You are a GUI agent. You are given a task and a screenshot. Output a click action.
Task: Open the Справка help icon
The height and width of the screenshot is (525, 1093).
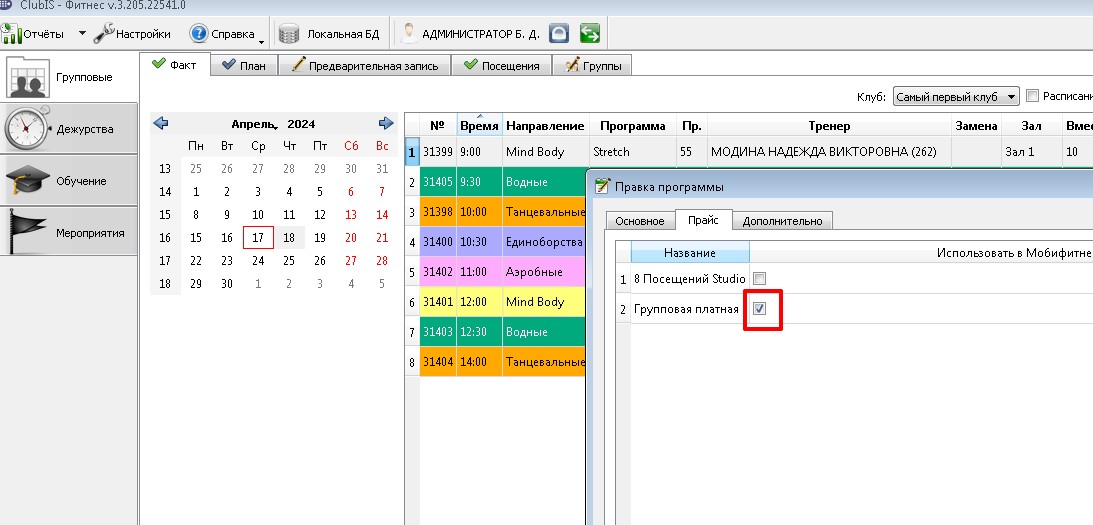pyautogui.click(x=199, y=33)
